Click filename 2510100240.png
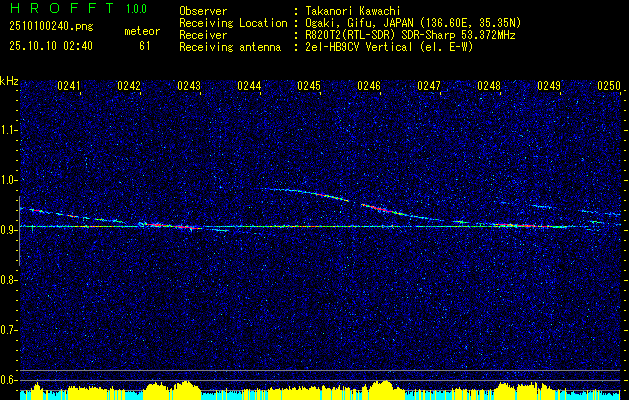The height and width of the screenshot is (400, 629). click(x=51, y=27)
